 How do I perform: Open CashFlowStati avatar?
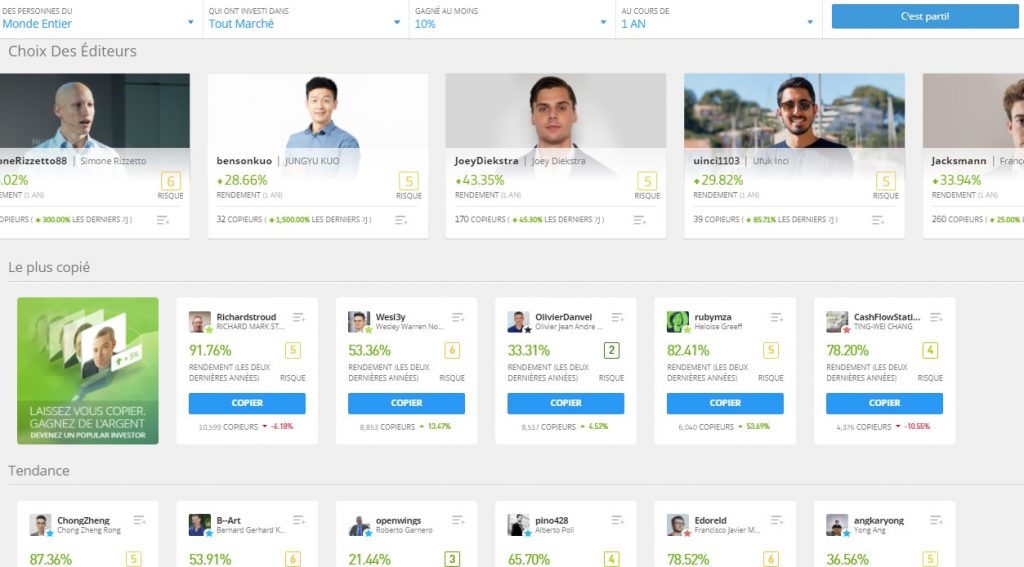pyautogui.click(x=837, y=321)
